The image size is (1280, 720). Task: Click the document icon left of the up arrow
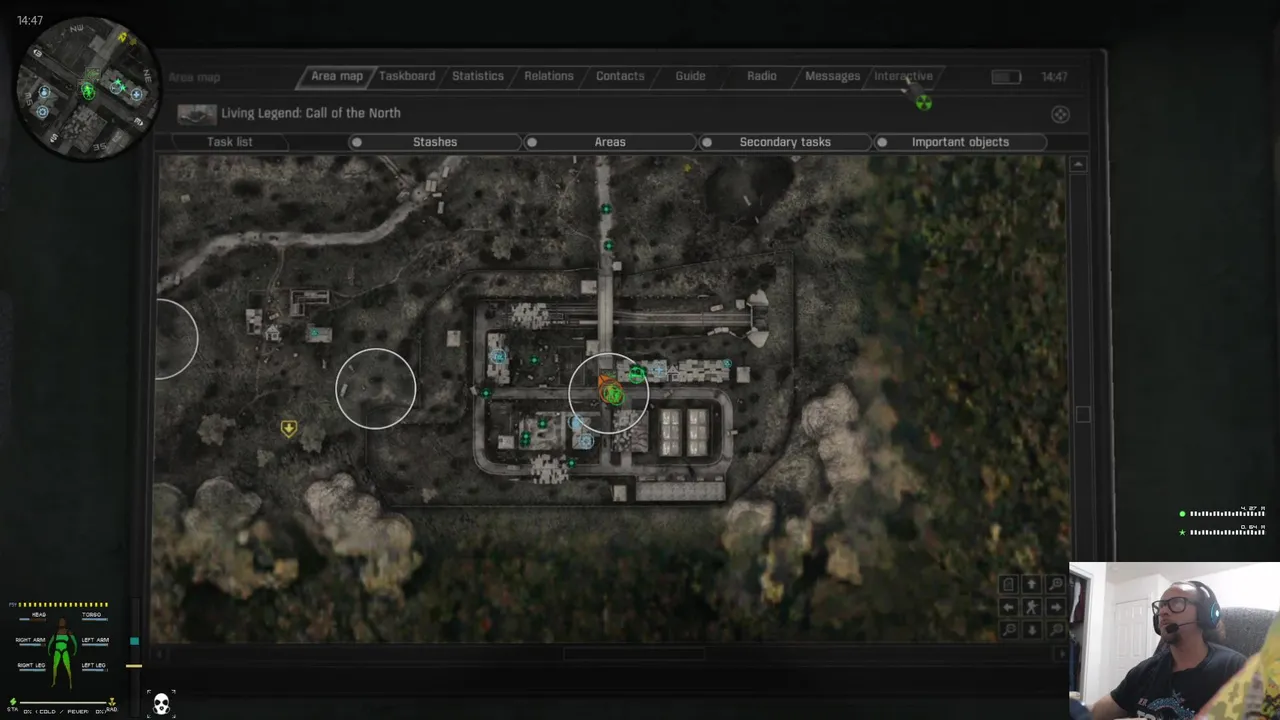pos(1009,584)
